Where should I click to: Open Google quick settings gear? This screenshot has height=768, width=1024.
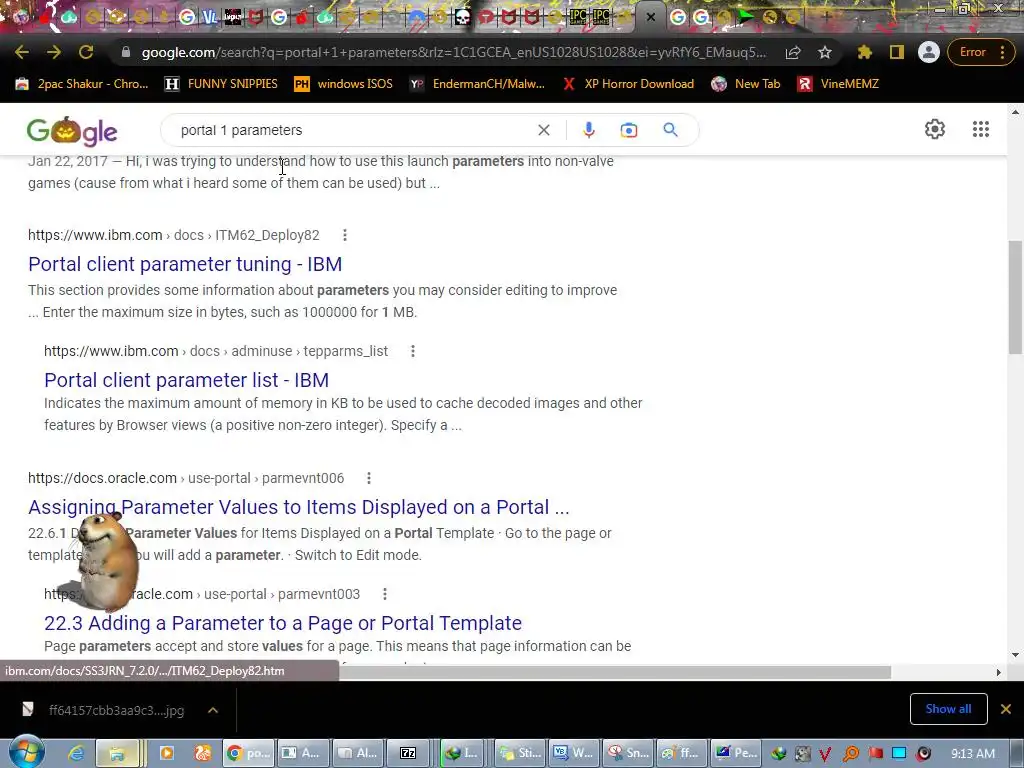coord(935,129)
